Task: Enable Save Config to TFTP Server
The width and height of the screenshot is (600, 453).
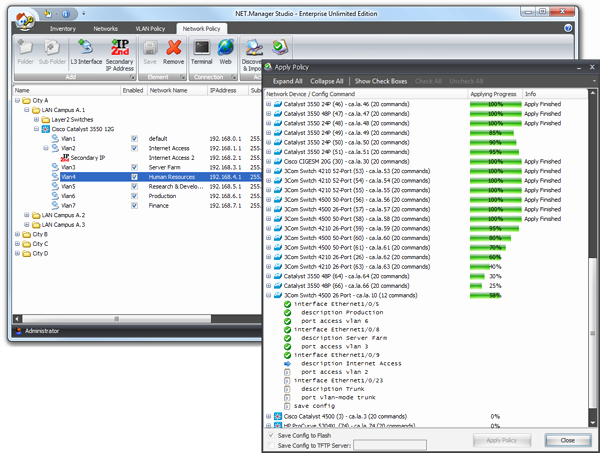Action: pyautogui.click(x=271, y=444)
